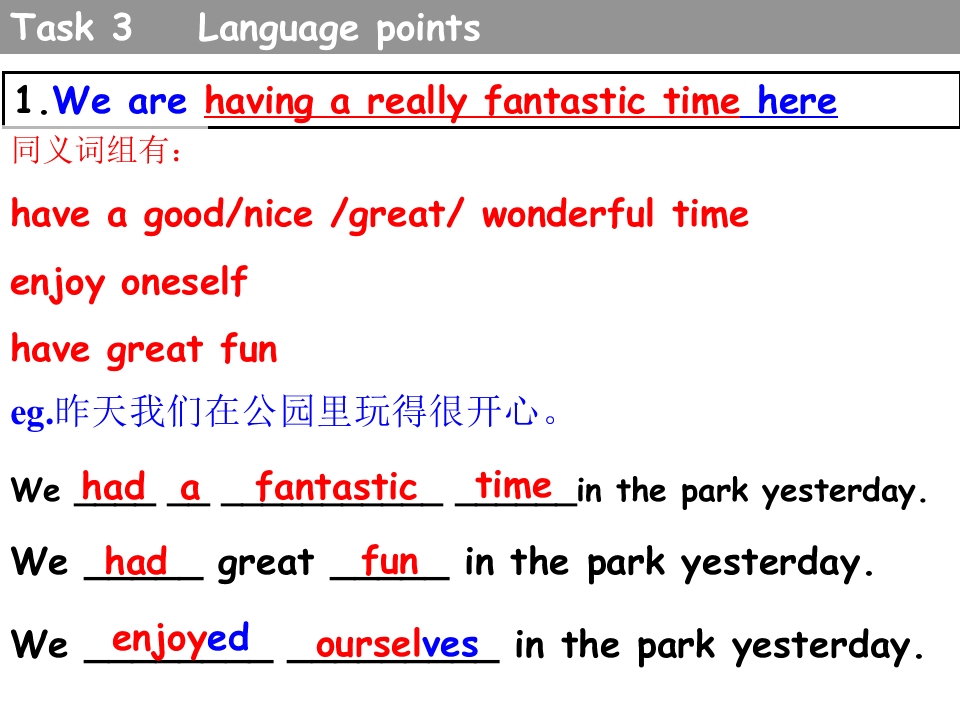Click the blue underlined word 'here'
Viewport: 960px width, 720px height.
pyautogui.click(x=796, y=101)
